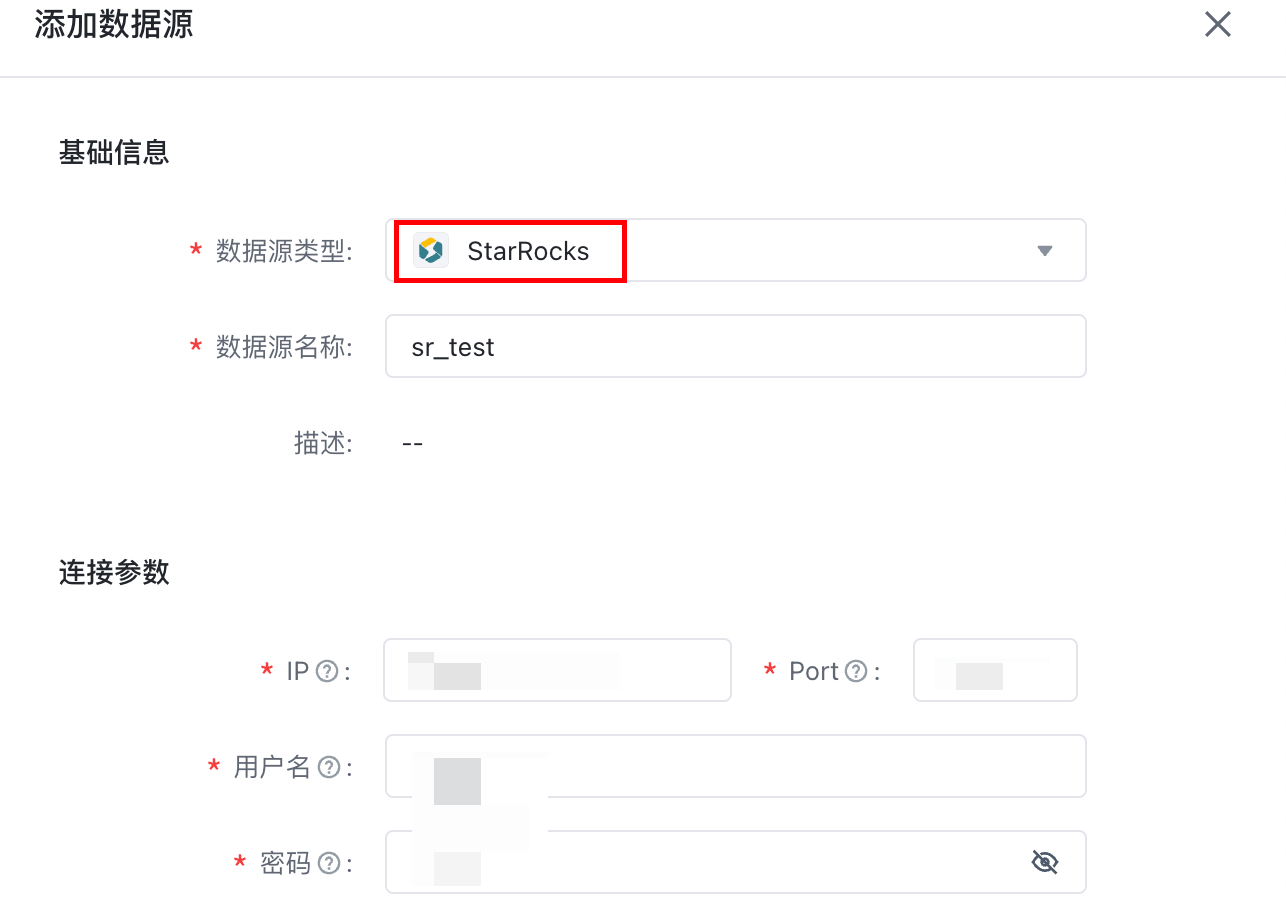Click the IP address input field
Image resolution: width=1286 pixels, height=904 pixels.
click(557, 670)
